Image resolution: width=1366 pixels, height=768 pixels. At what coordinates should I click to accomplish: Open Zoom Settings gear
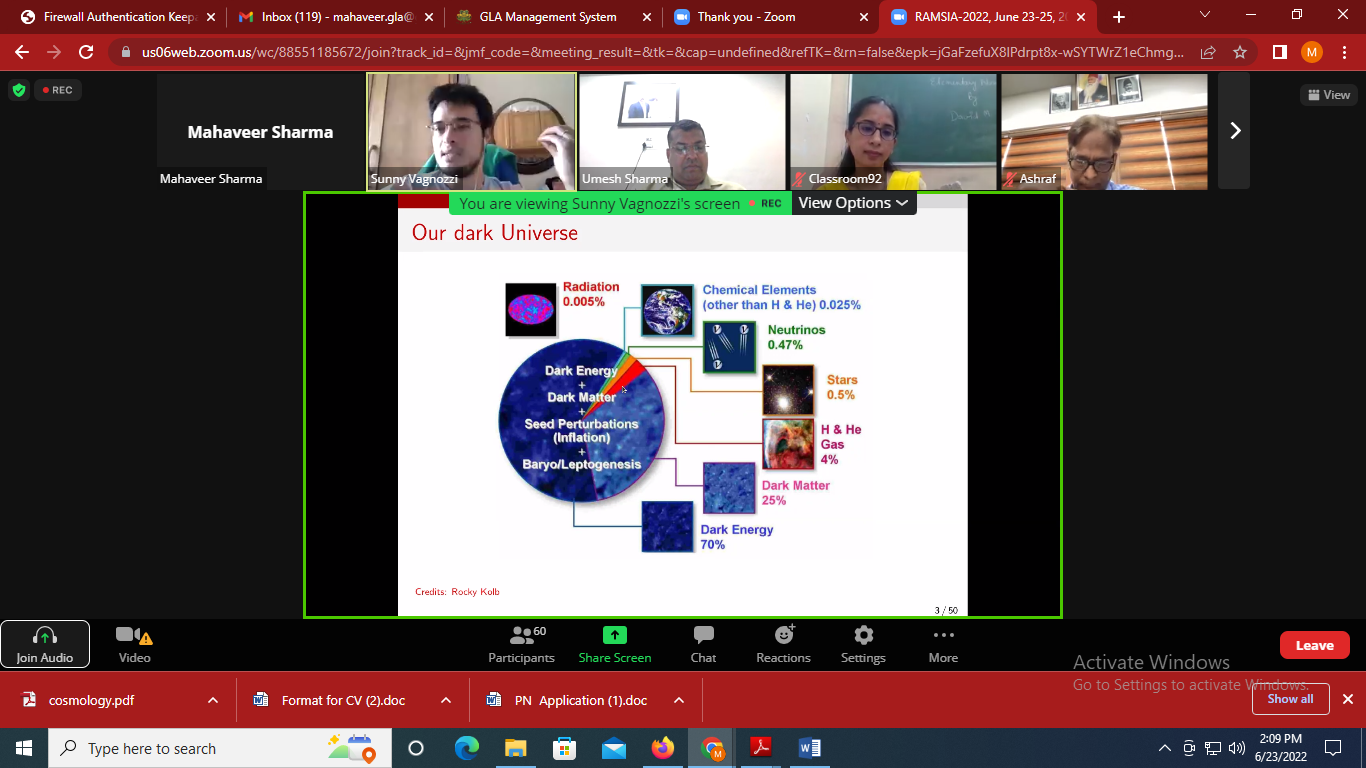[x=863, y=644]
